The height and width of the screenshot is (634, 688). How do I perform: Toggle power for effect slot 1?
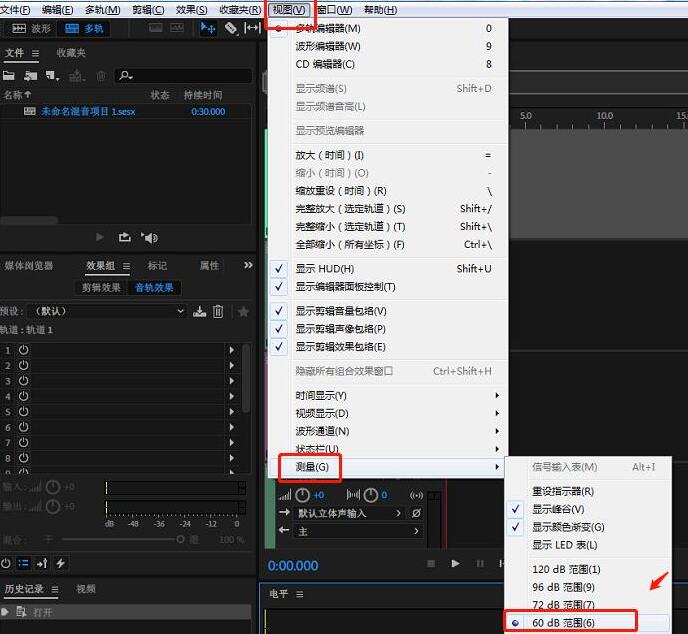coord(23,350)
